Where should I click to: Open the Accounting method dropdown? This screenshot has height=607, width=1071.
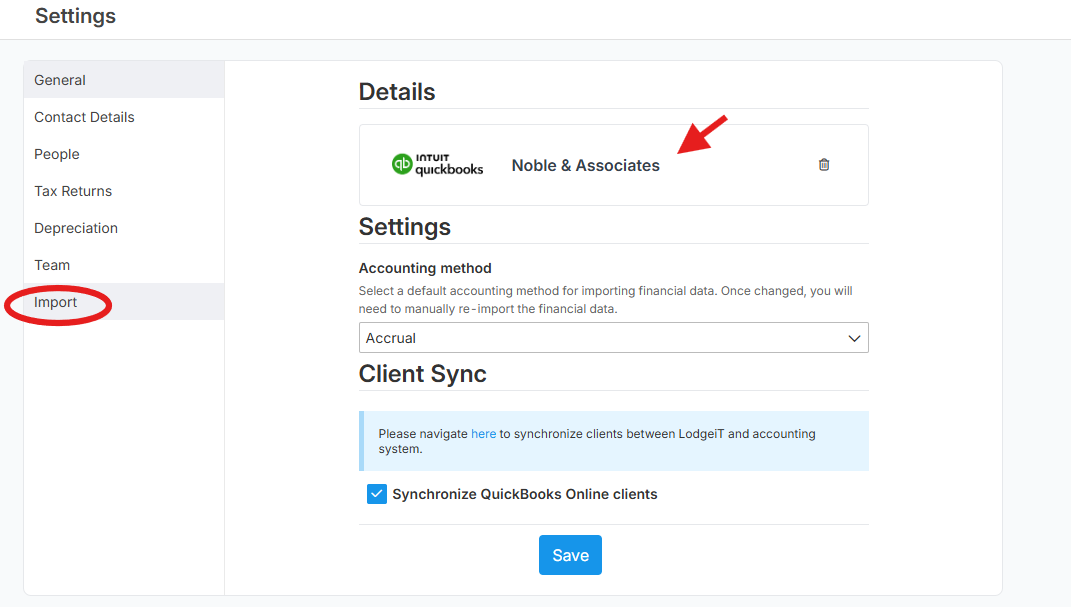[613, 338]
